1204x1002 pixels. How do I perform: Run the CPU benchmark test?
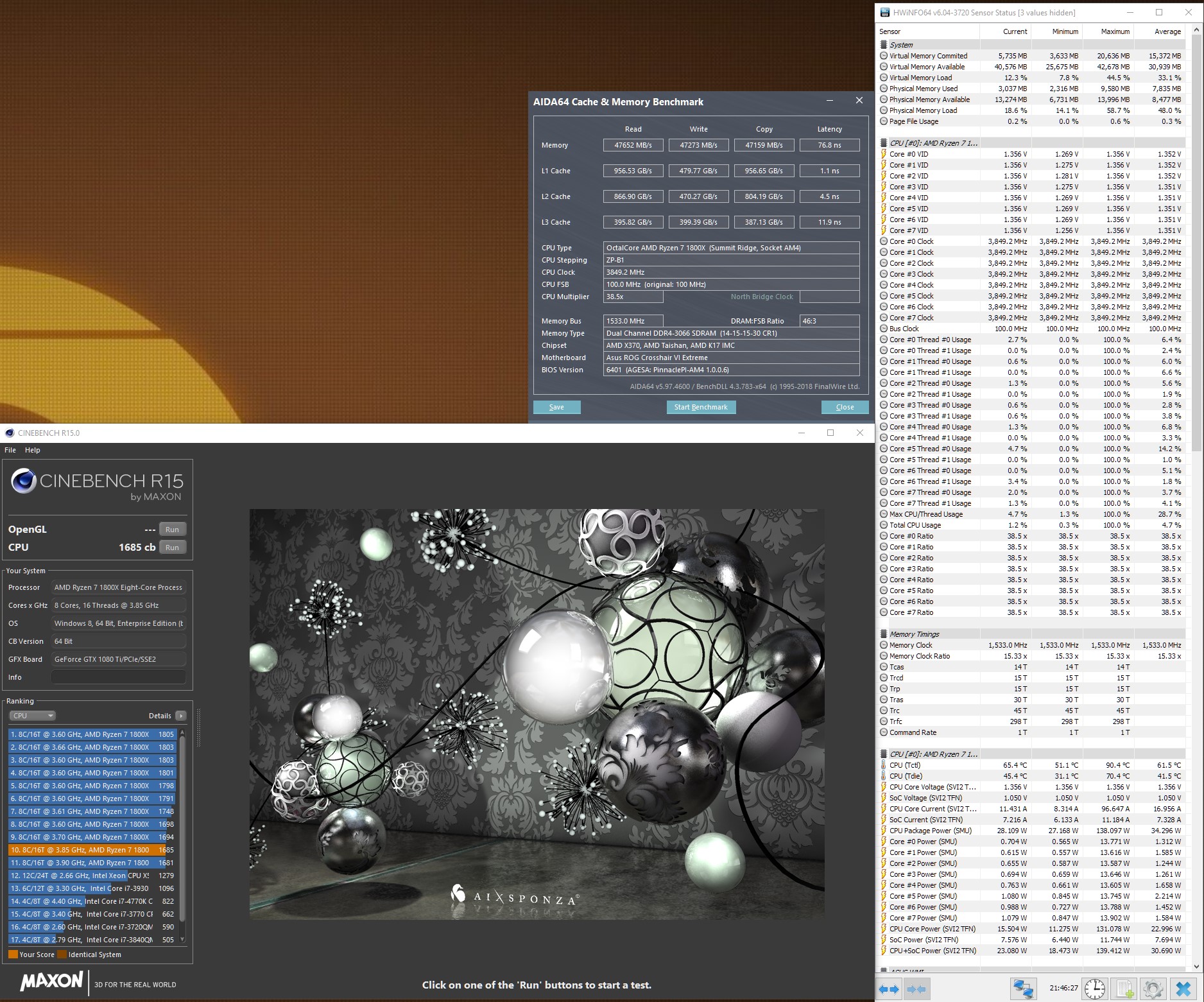[172, 548]
